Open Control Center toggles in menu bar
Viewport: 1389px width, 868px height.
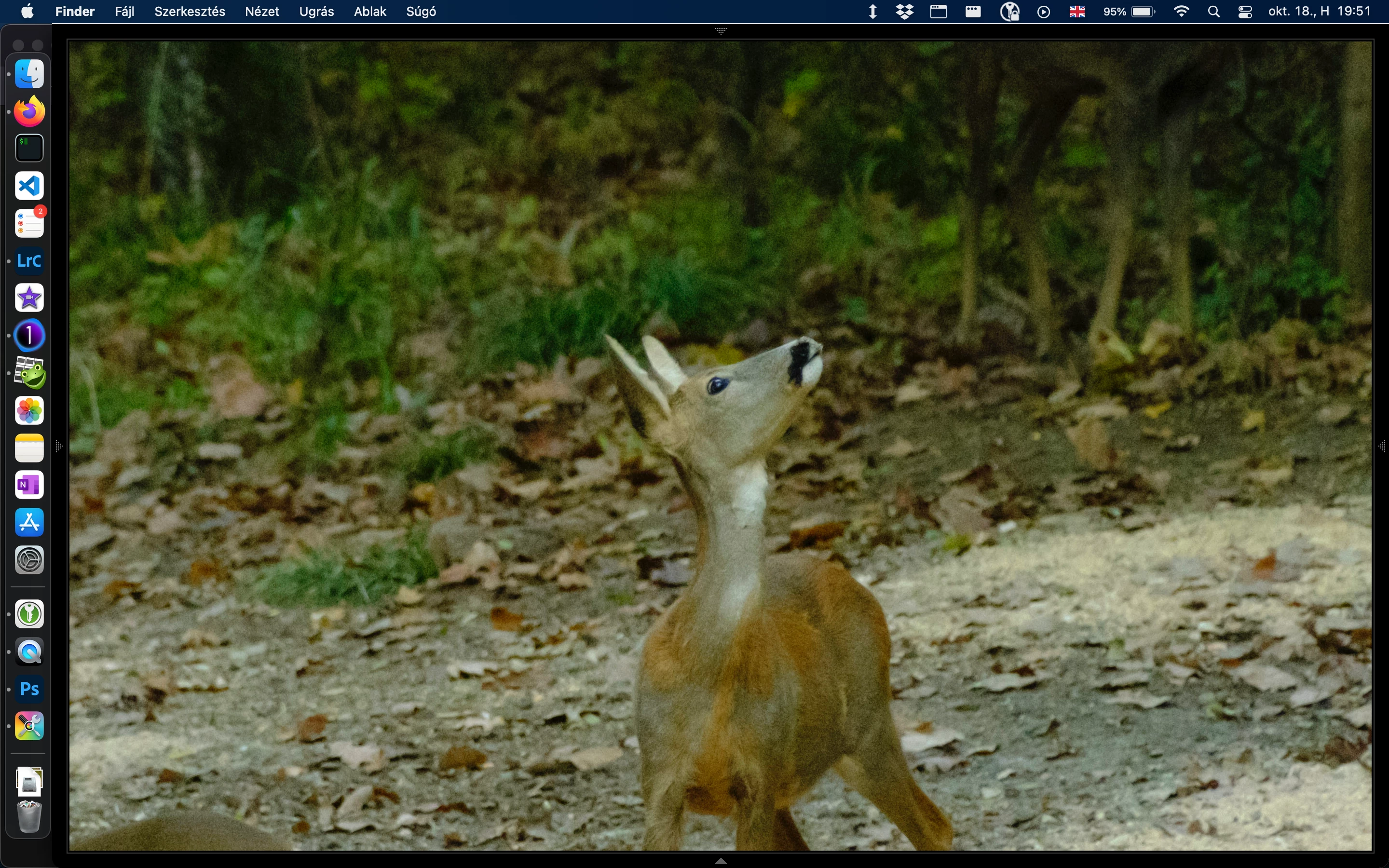pos(1245,12)
